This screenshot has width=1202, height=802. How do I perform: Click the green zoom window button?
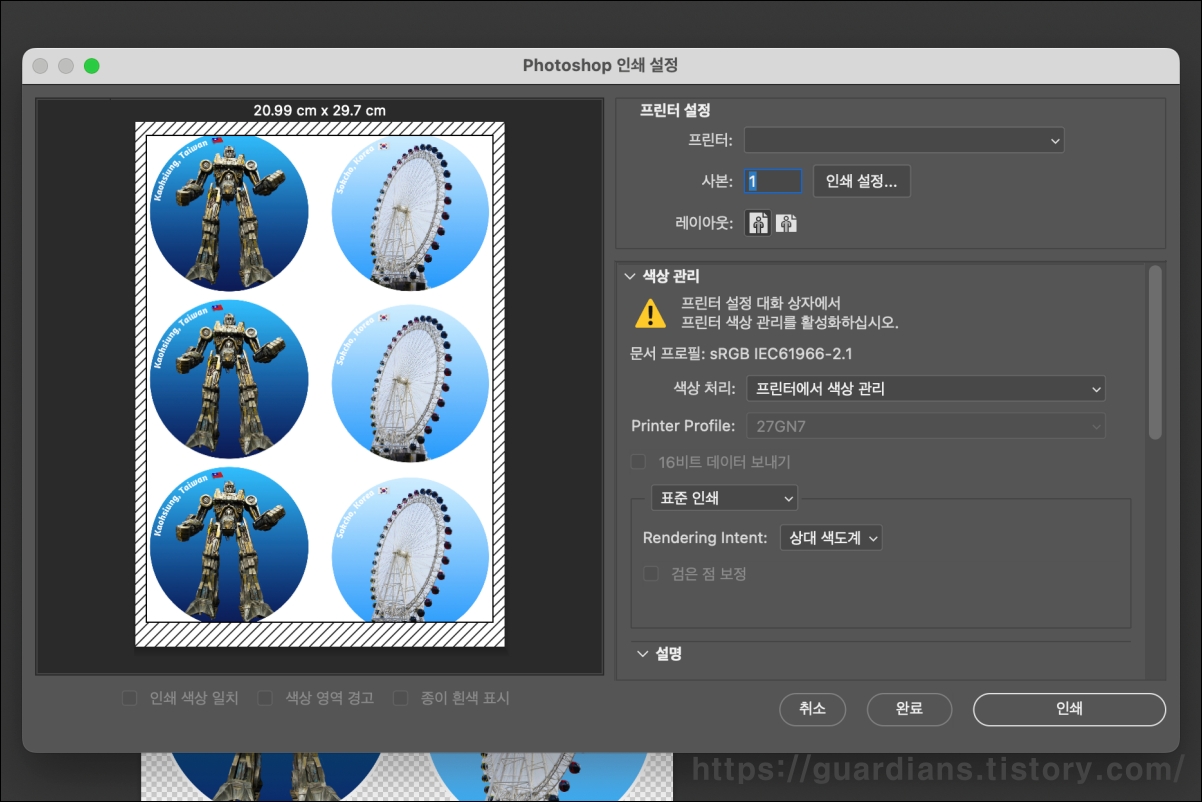click(x=92, y=66)
